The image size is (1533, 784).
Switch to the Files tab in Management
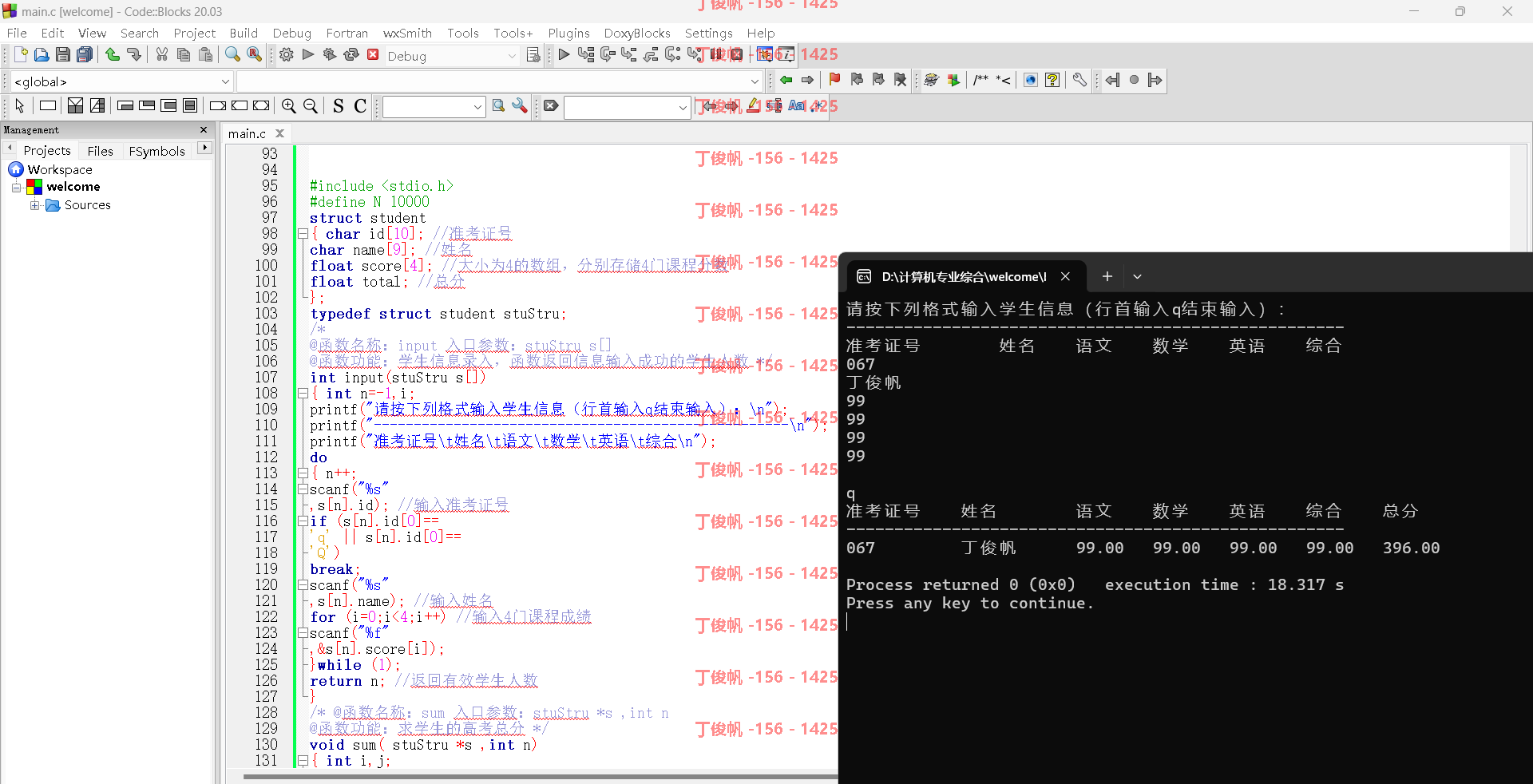tap(101, 151)
